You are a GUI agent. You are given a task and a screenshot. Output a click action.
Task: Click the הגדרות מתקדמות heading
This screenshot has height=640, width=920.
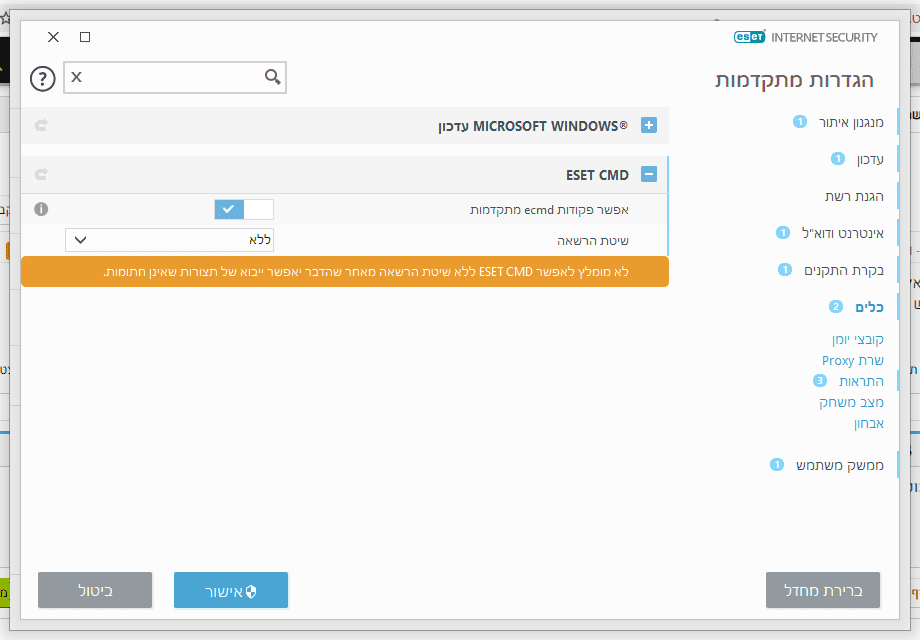click(x=794, y=80)
